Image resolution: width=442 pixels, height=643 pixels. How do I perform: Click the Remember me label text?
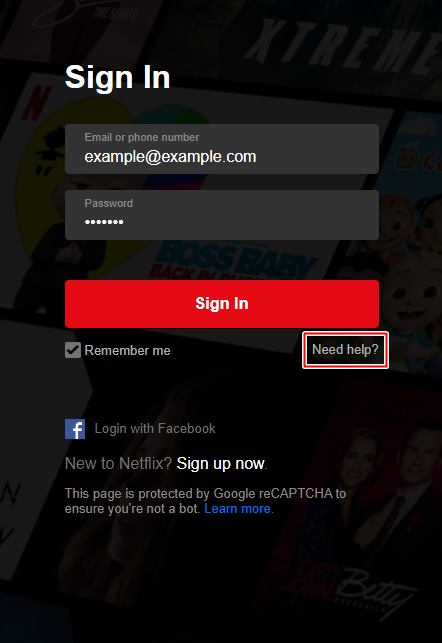coord(128,350)
